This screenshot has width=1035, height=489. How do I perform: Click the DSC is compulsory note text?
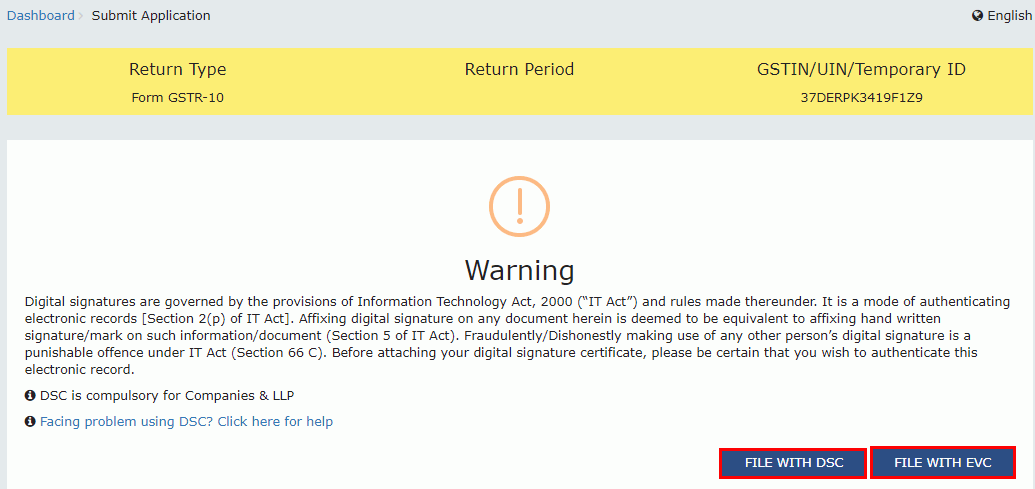[x=167, y=395]
